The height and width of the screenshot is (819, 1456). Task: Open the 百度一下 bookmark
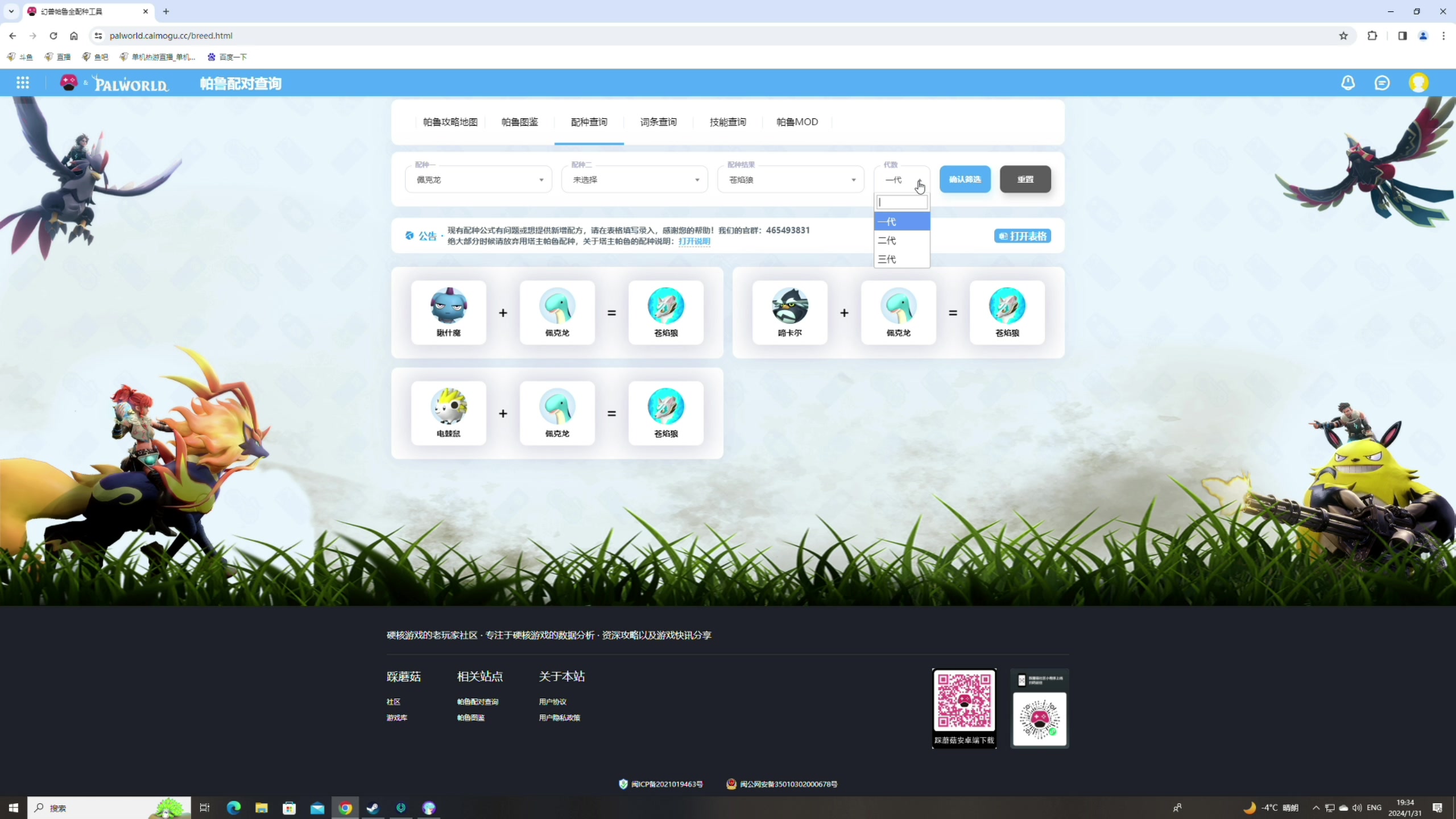227,57
